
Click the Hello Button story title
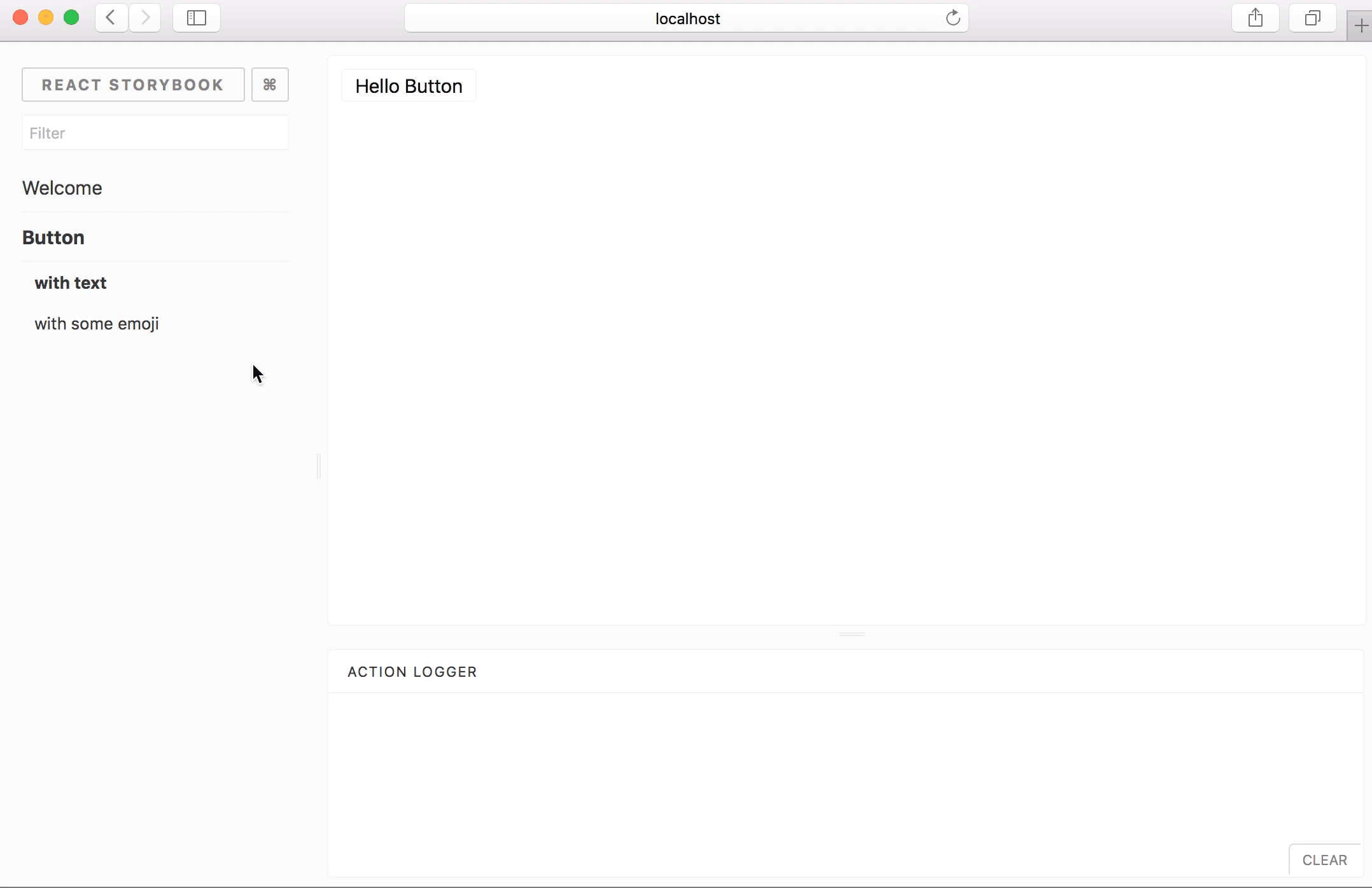tap(409, 86)
